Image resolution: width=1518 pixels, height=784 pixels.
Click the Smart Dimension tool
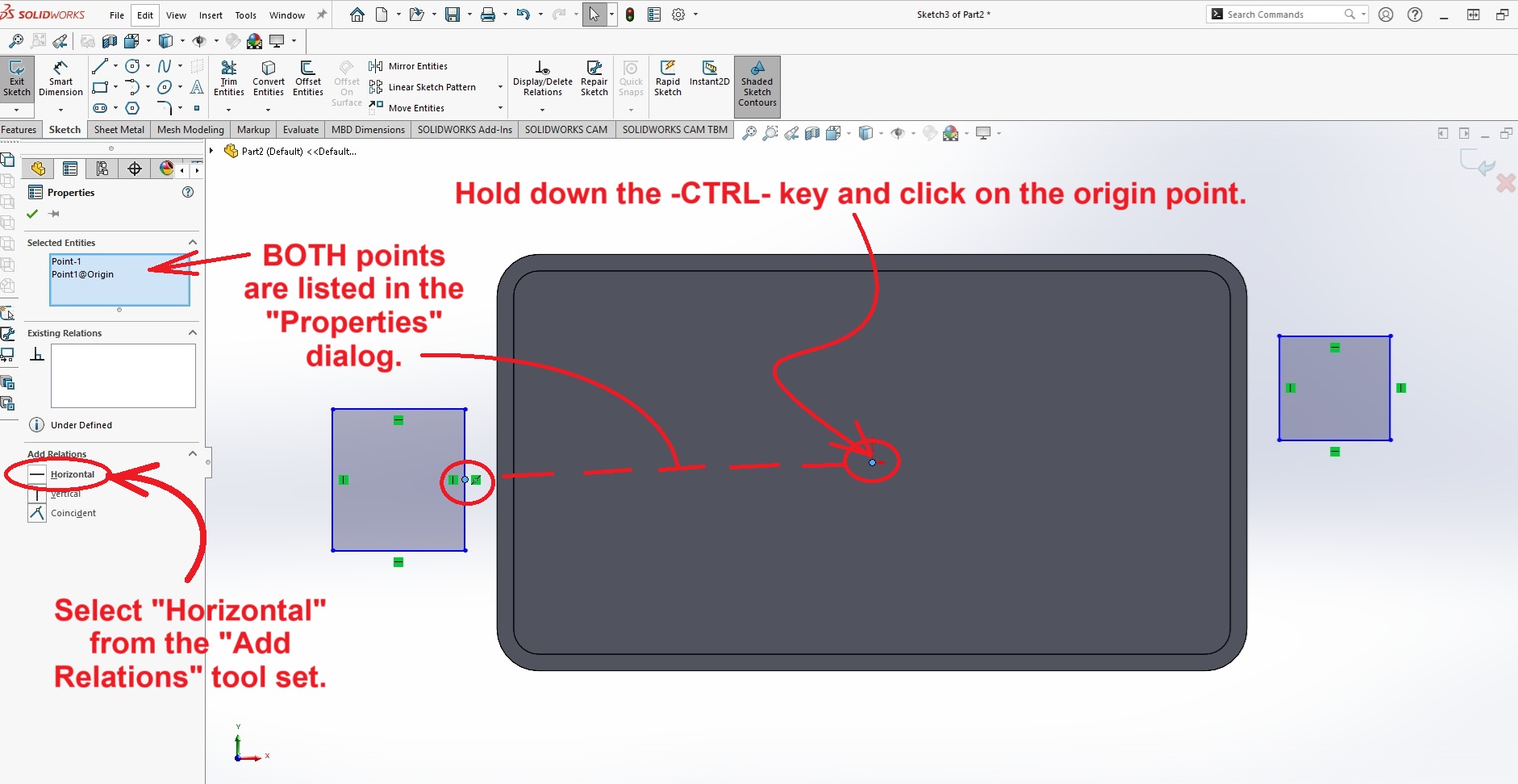click(x=60, y=78)
